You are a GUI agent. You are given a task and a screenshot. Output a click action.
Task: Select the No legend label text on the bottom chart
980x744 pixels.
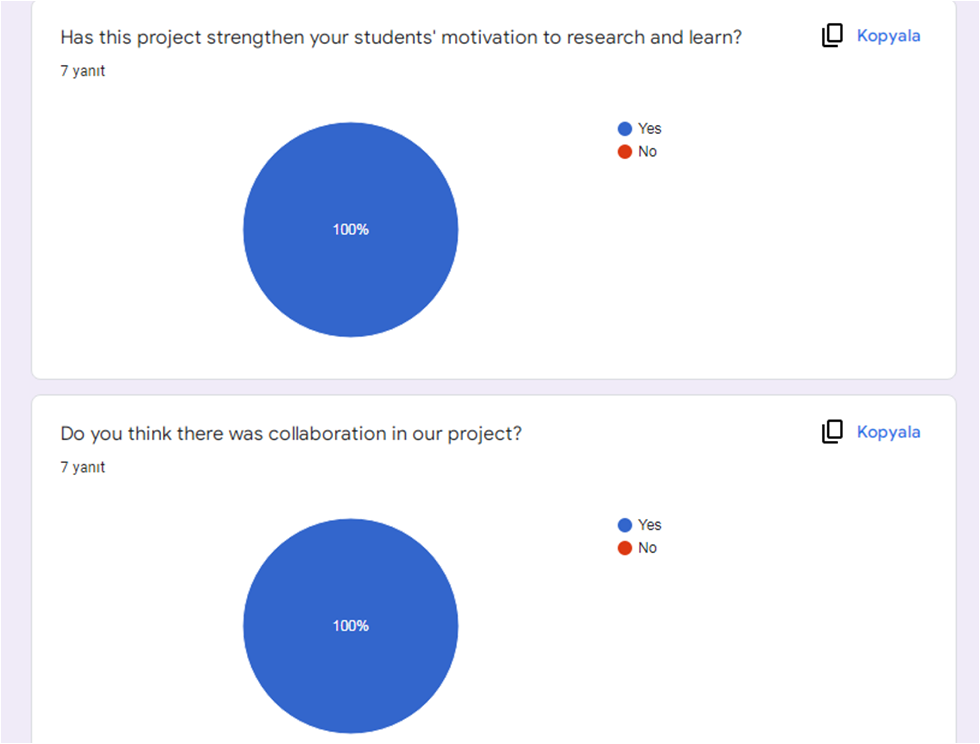click(646, 547)
